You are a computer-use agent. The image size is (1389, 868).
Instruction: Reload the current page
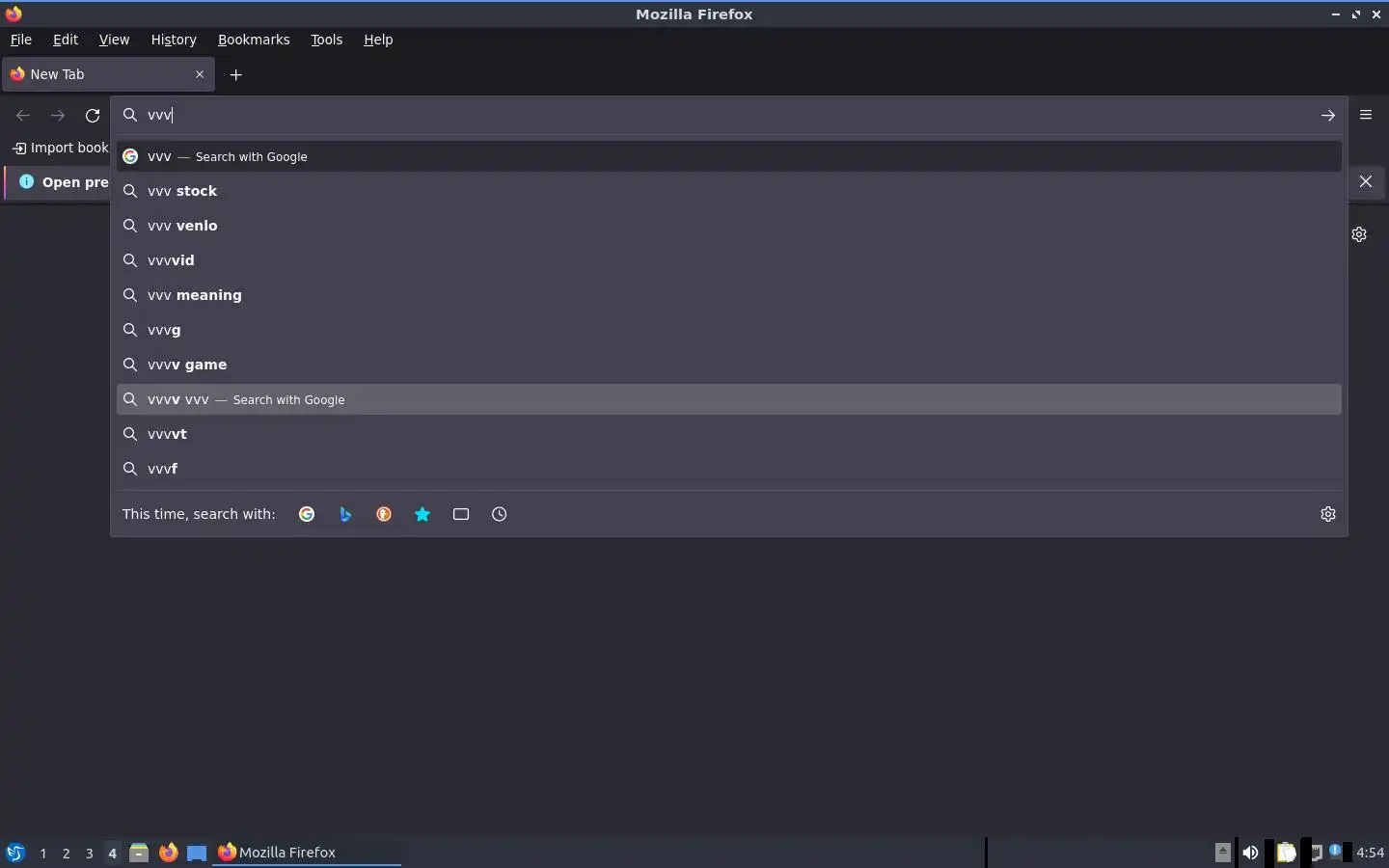pyautogui.click(x=93, y=116)
